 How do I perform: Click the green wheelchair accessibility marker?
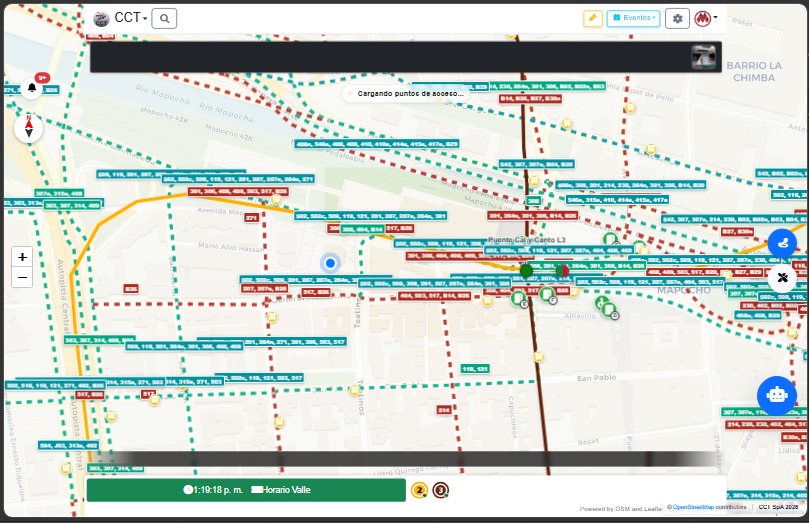click(x=601, y=302)
